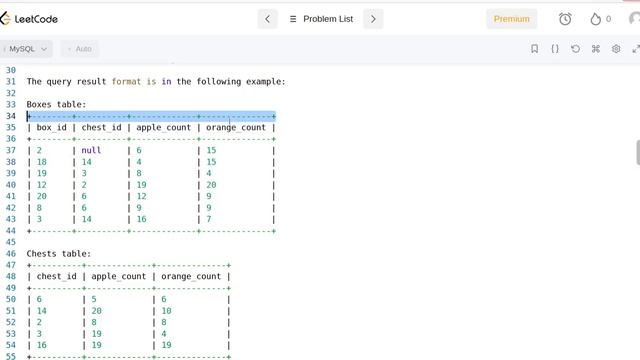The height and width of the screenshot is (360, 640).
Task: Open the MySQL language dropdown
Action: tap(26, 49)
